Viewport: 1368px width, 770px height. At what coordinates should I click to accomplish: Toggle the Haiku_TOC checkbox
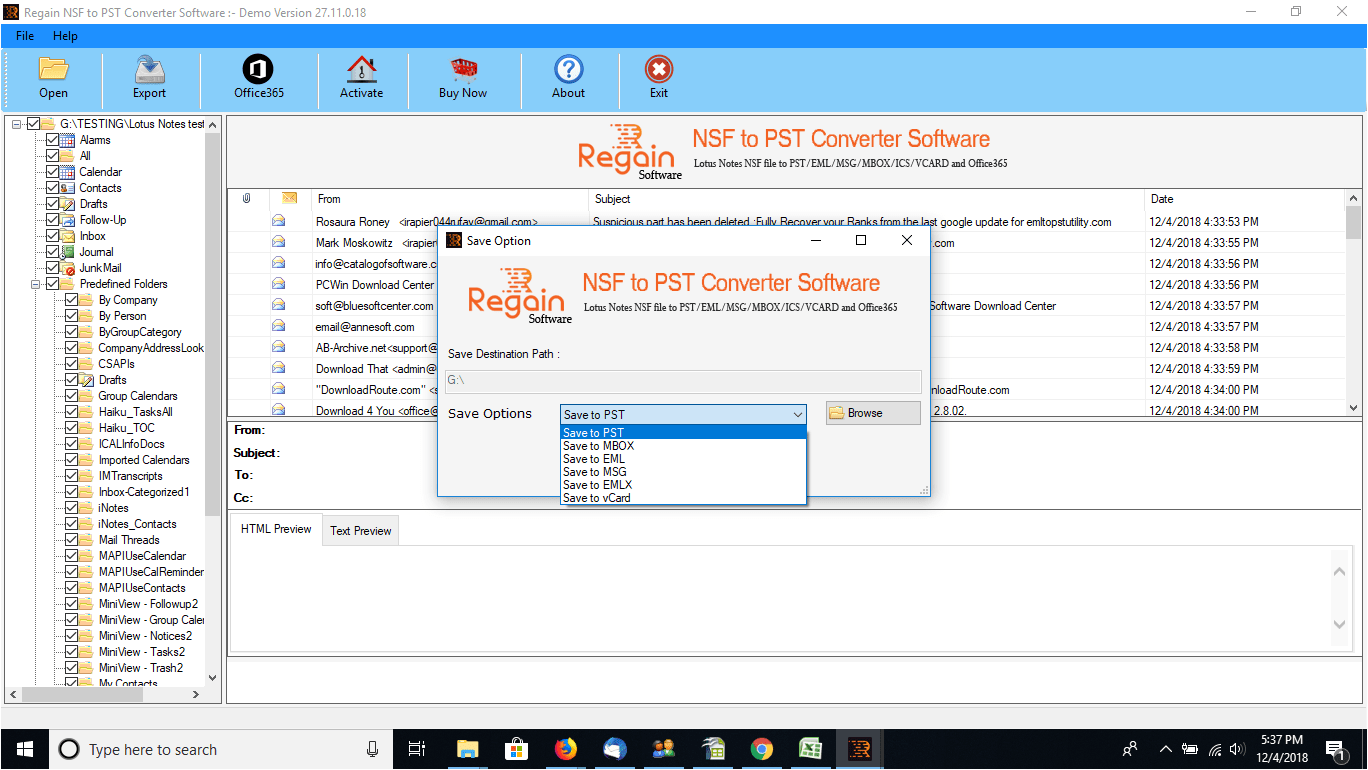pyautogui.click(x=72, y=428)
